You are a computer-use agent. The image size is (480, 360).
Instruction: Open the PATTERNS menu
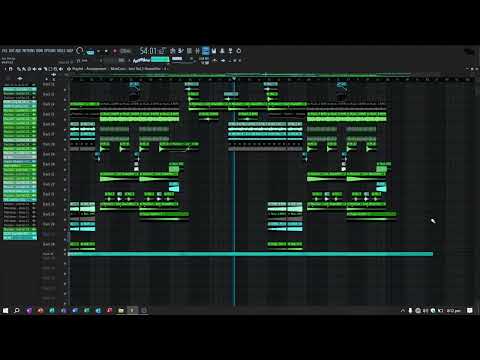(28, 51)
